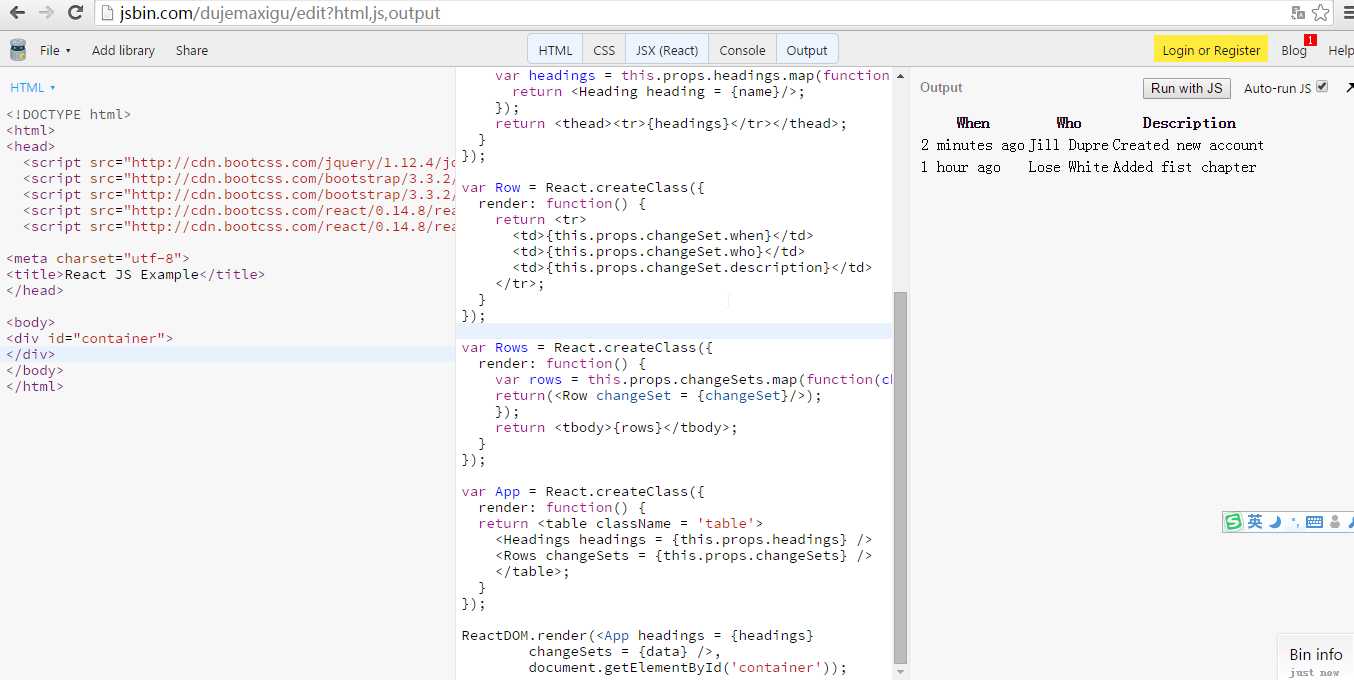Click the scrollbar up arrow in JSX panel
The image size is (1354, 680).
pyautogui.click(x=900, y=76)
